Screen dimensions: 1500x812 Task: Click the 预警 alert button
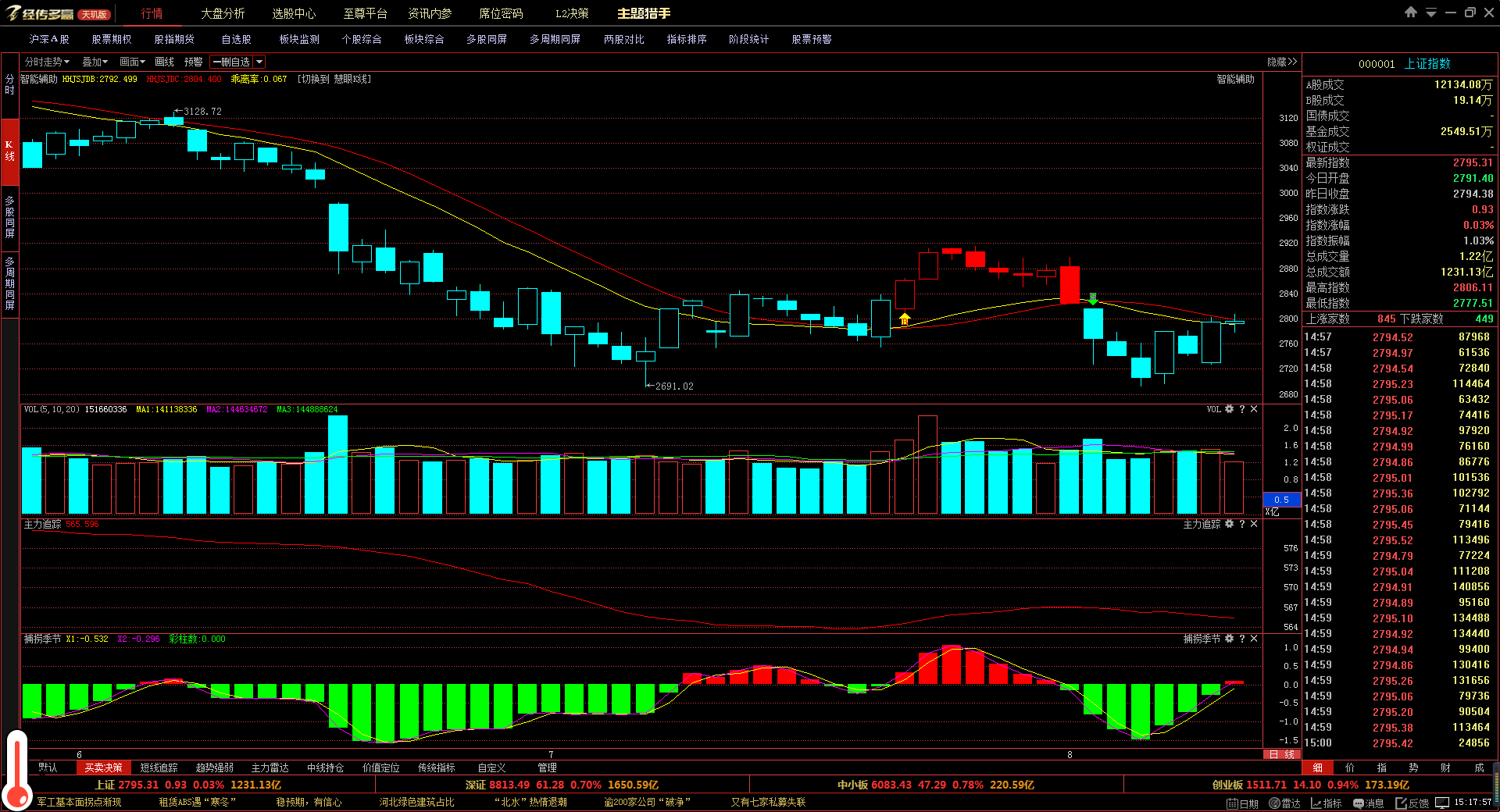point(194,62)
